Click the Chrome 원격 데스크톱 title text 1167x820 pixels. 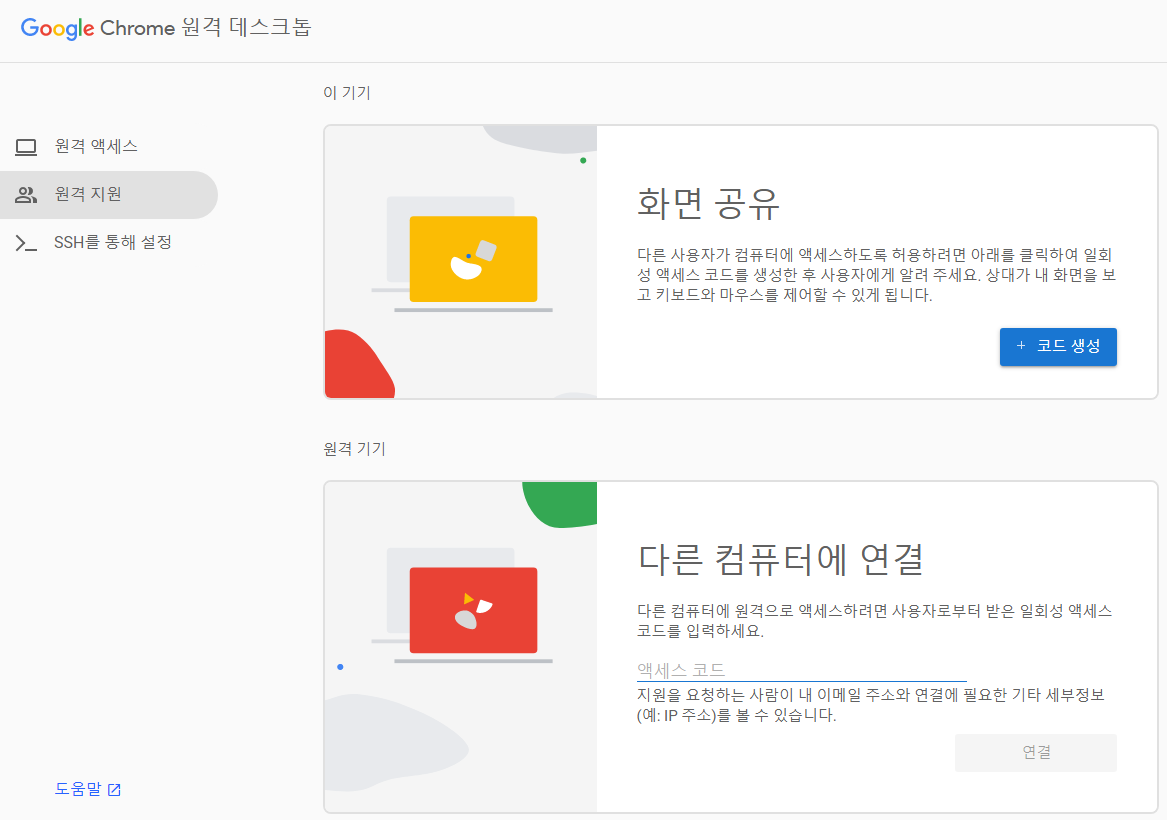coord(205,28)
